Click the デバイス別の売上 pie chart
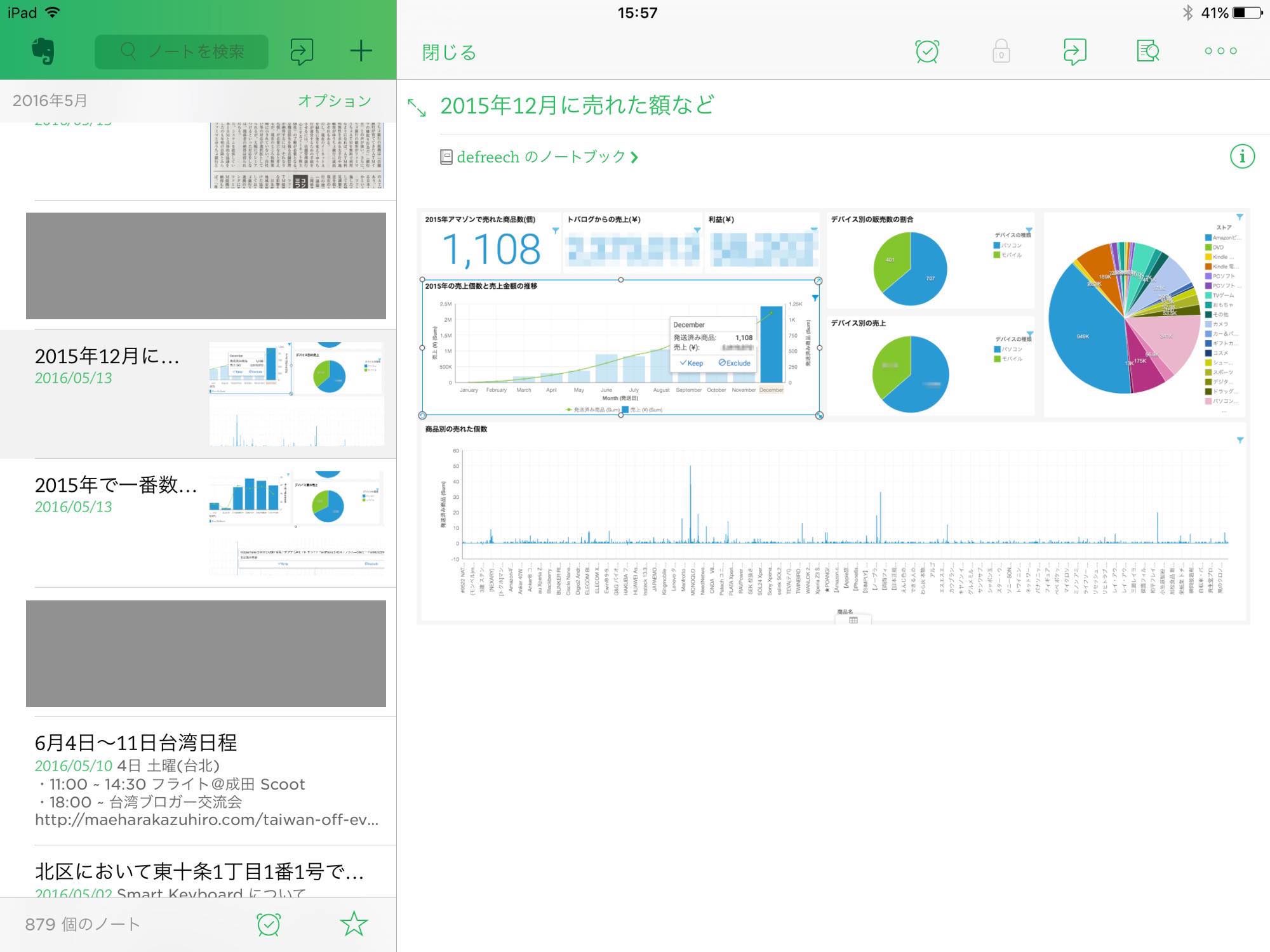Image resolution: width=1270 pixels, height=952 pixels. coord(911,374)
